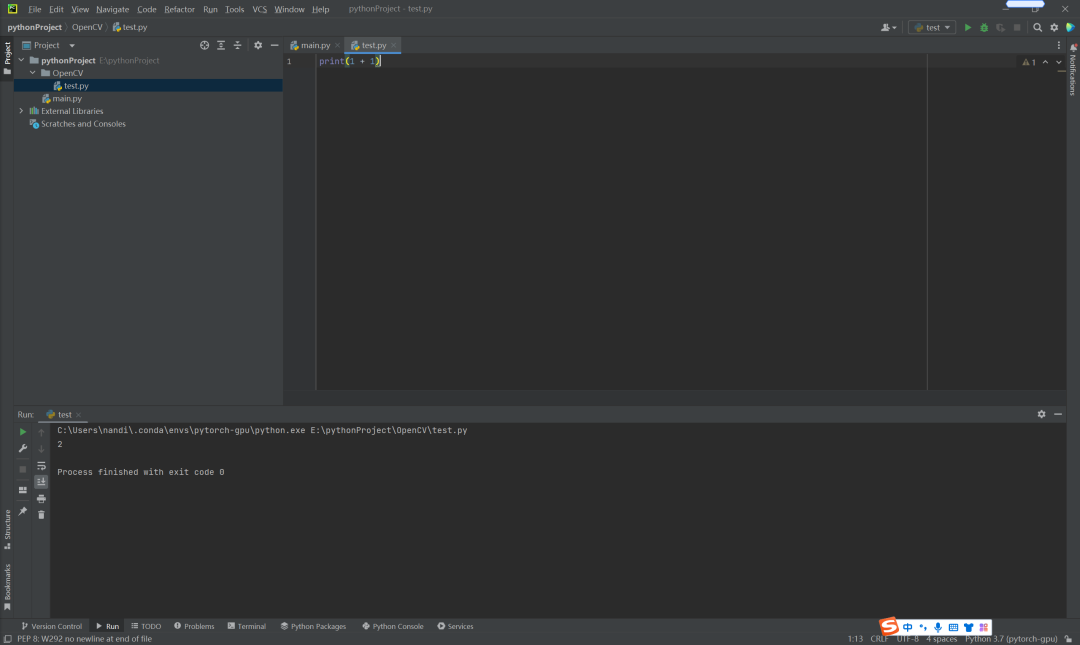Viewport: 1080px width, 645px height.
Task: Open Project panel options gear
Action: (258, 45)
